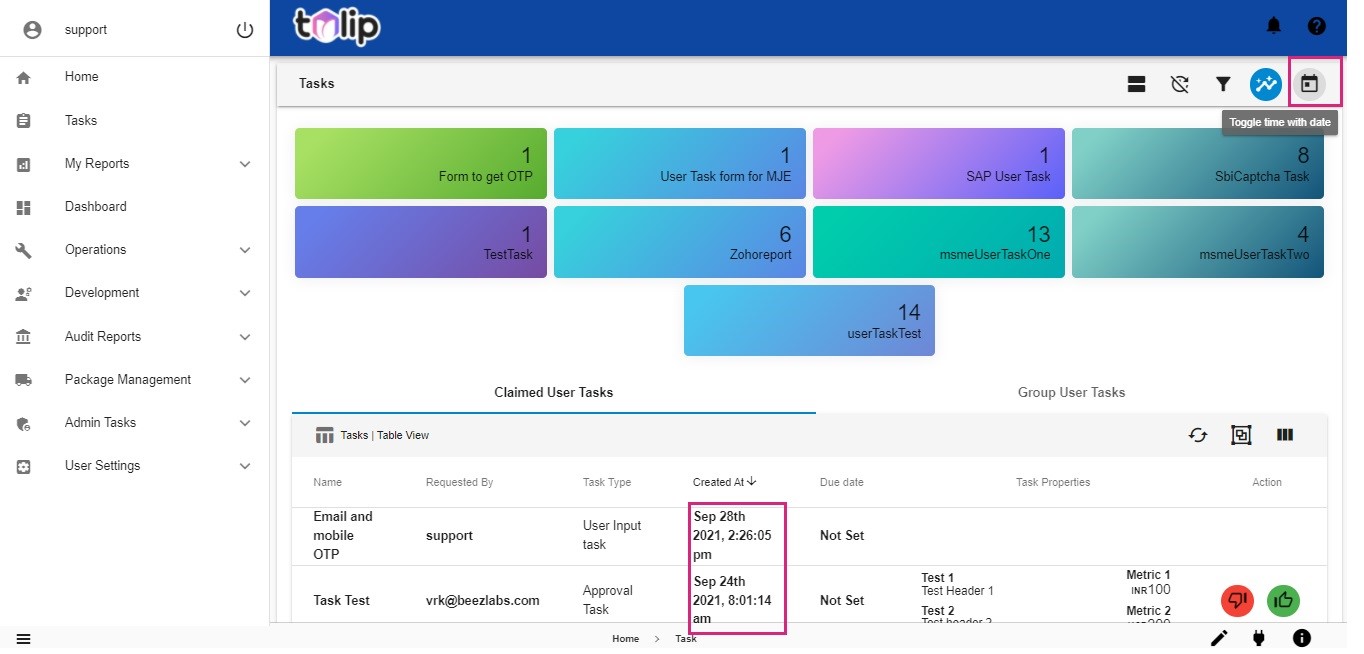Open the hamburger menu in bottom bar

click(x=23, y=639)
